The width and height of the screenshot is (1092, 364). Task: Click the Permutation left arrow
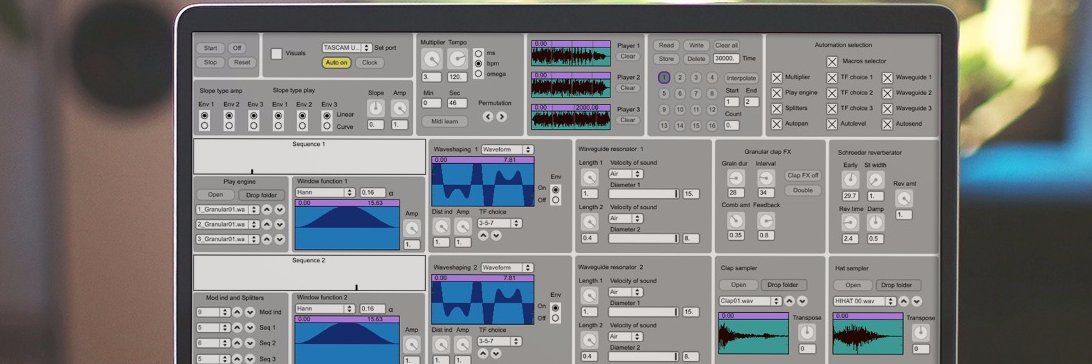488,116
